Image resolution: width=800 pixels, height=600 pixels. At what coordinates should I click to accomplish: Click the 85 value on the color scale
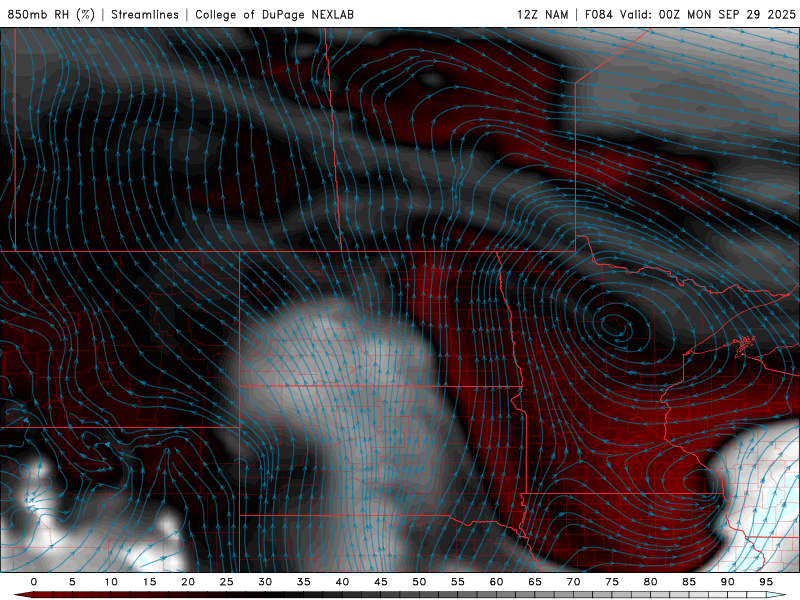[689, 582]
